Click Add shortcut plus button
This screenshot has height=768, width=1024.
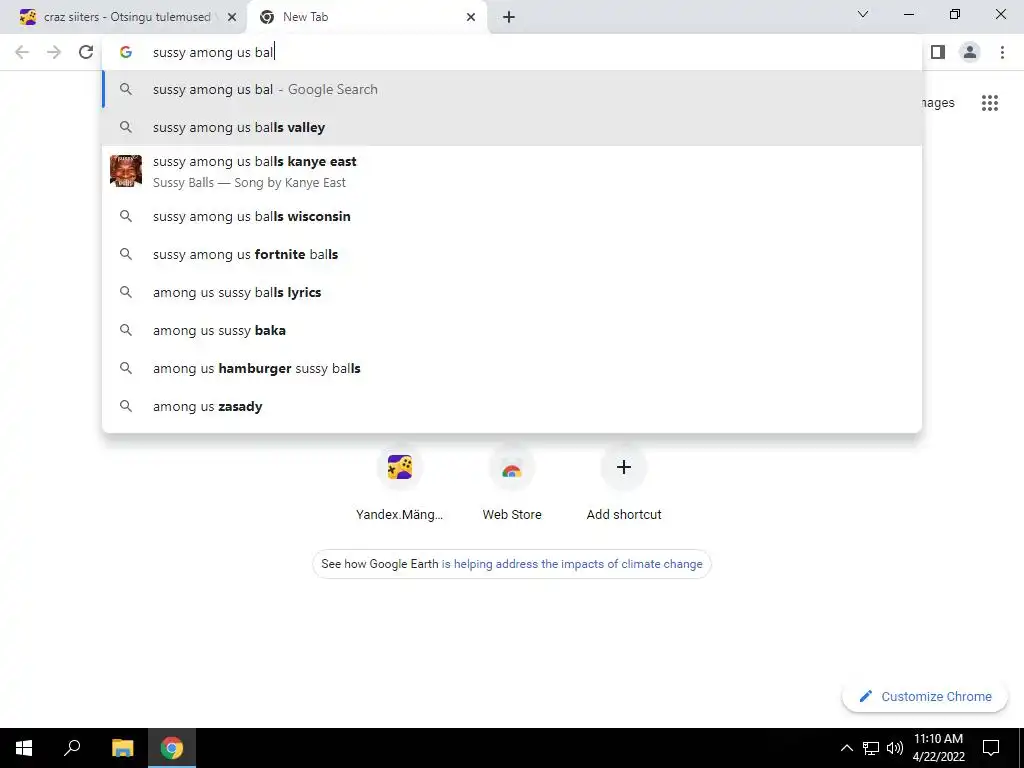[624, 467]
